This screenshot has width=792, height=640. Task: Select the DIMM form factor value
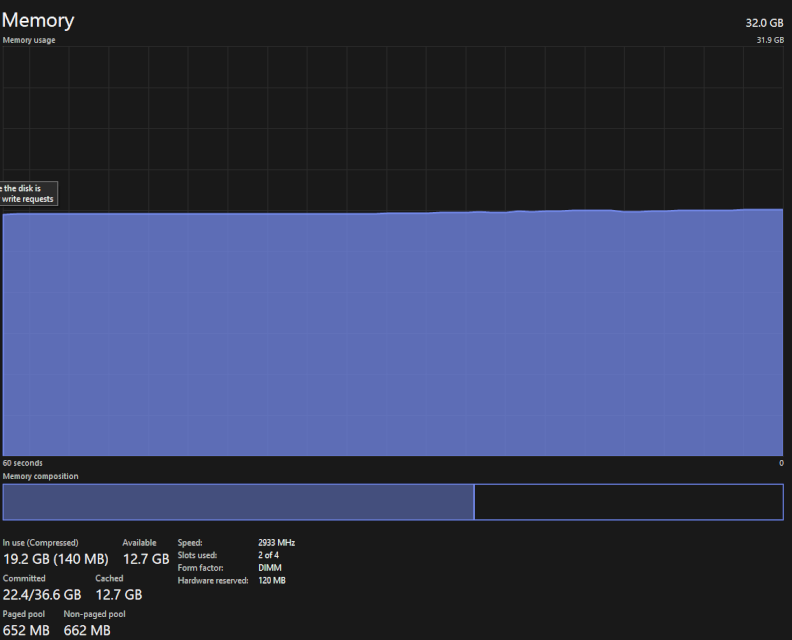click(270, 568)
